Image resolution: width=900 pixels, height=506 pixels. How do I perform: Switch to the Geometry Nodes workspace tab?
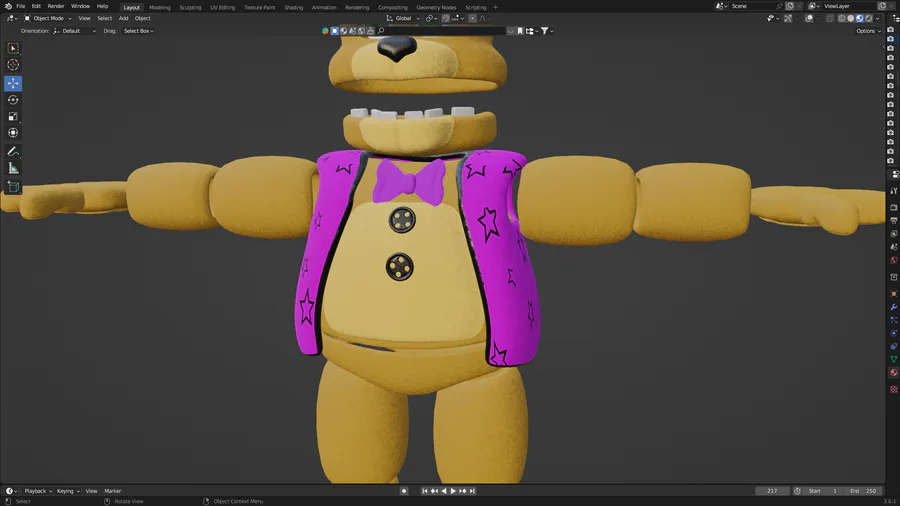(436, 7)
